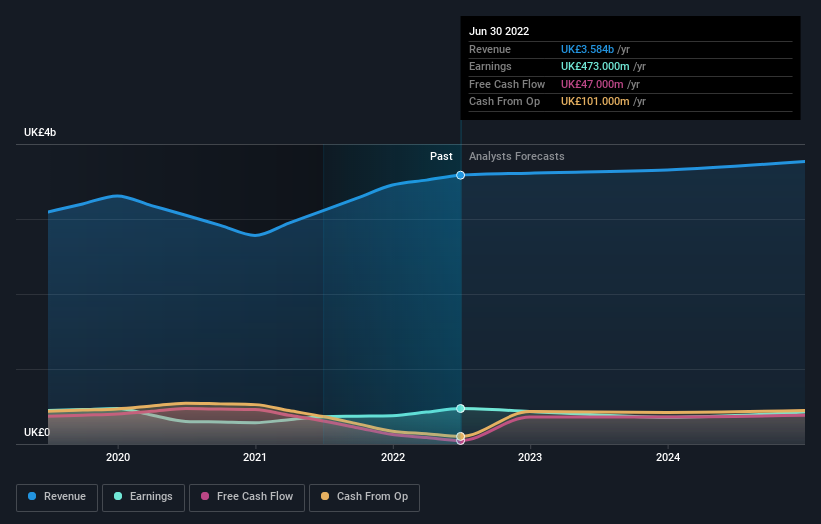Toggle the Revenue legend series
The width and height of the screenshot is (821, 524).
click(x=57, y=497)
